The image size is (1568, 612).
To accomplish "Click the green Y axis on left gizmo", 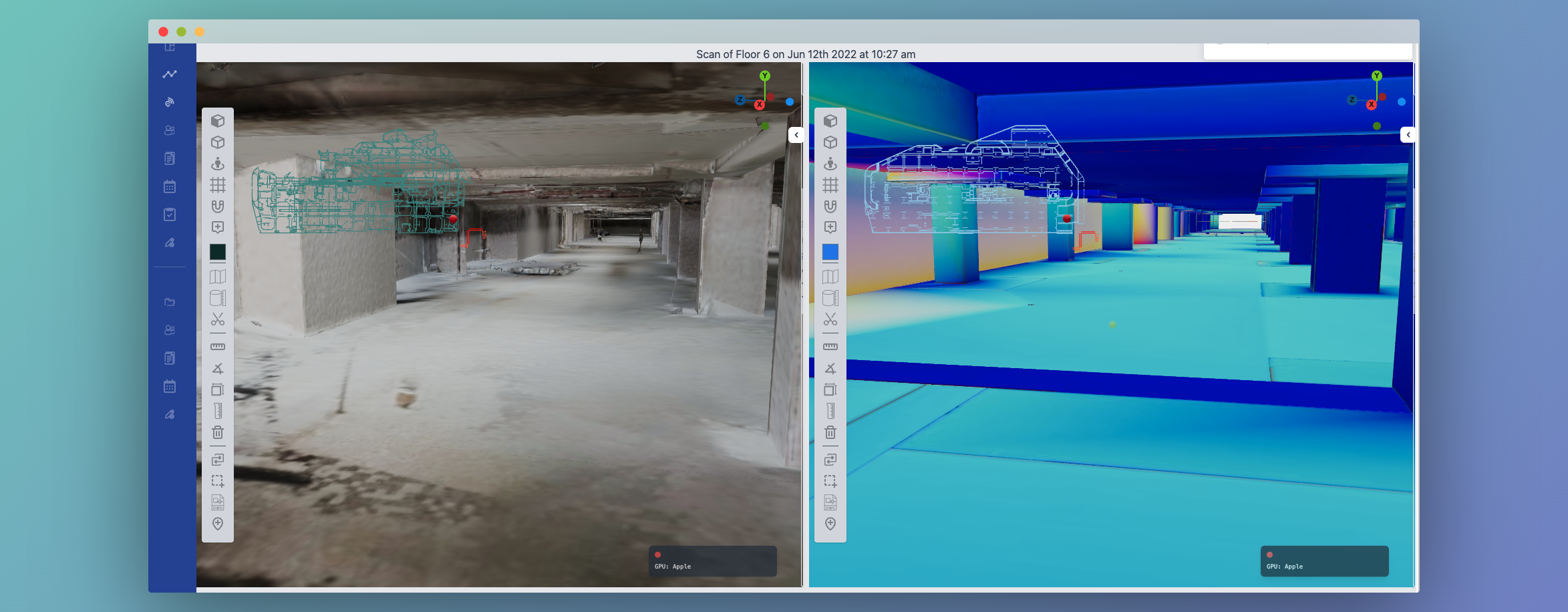I will point(765,76).
